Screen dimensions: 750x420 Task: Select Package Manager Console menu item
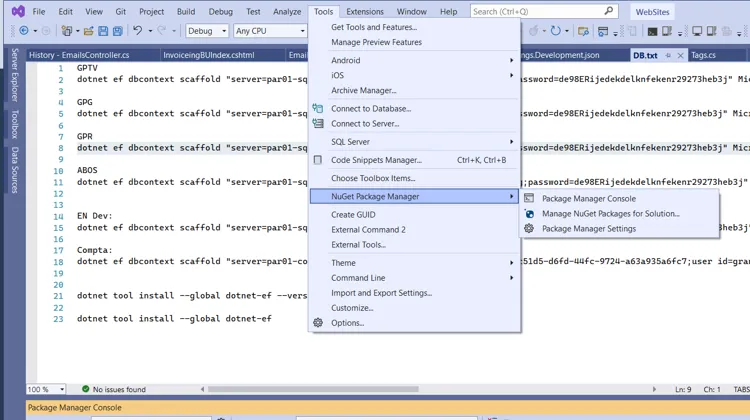(x=588, y=198)
